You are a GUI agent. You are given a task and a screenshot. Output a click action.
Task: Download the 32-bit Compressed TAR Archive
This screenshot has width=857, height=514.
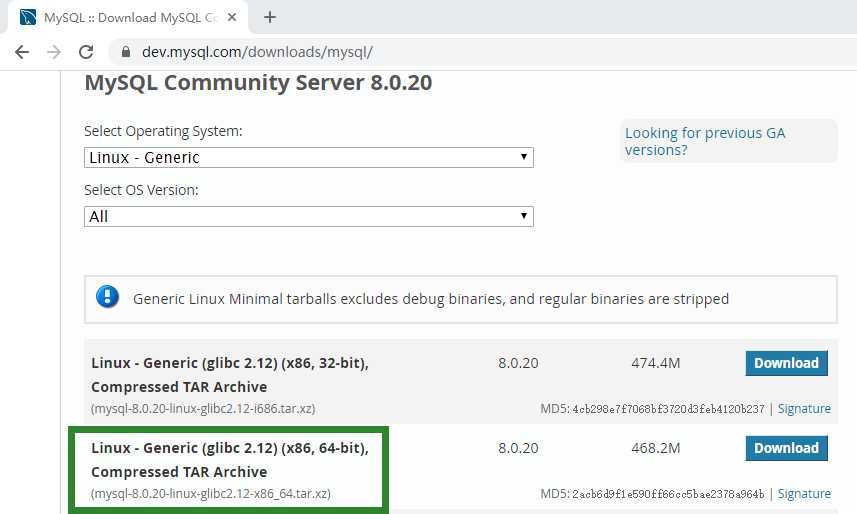(x=786, y=363)
